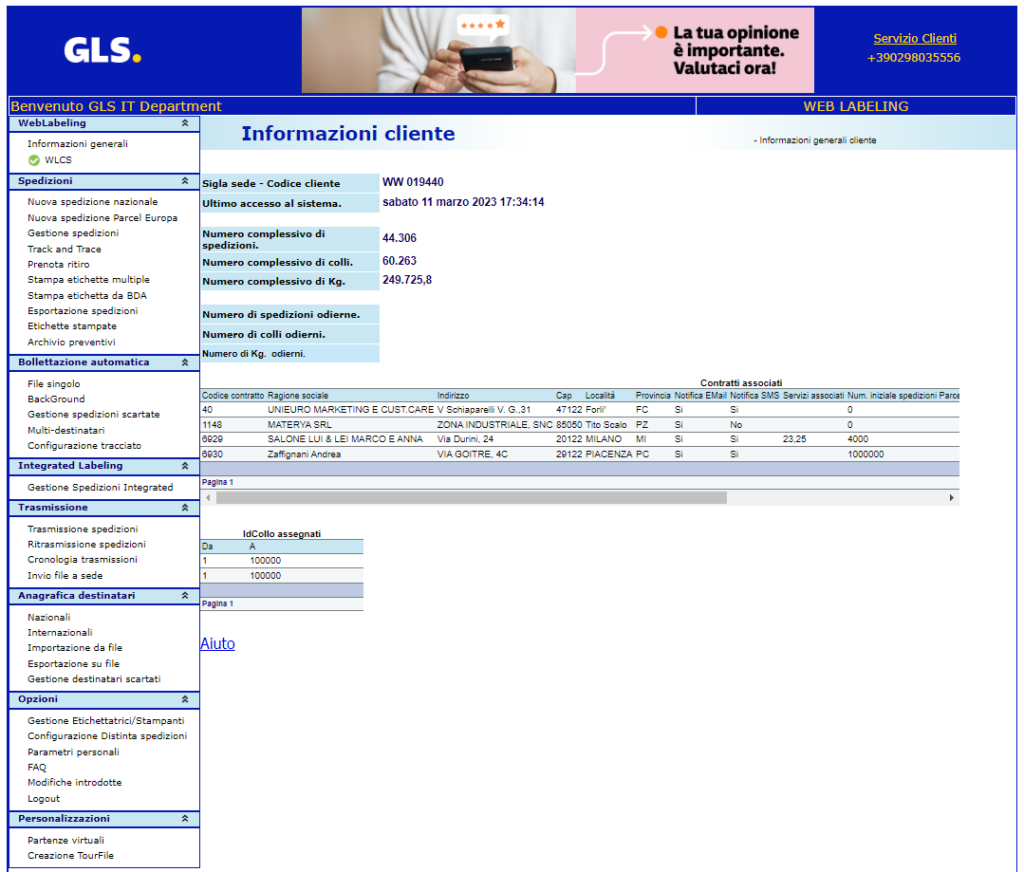Collapse the WebLabeling section chevron
1024x872 pixels.
click(x=184, y=123)
